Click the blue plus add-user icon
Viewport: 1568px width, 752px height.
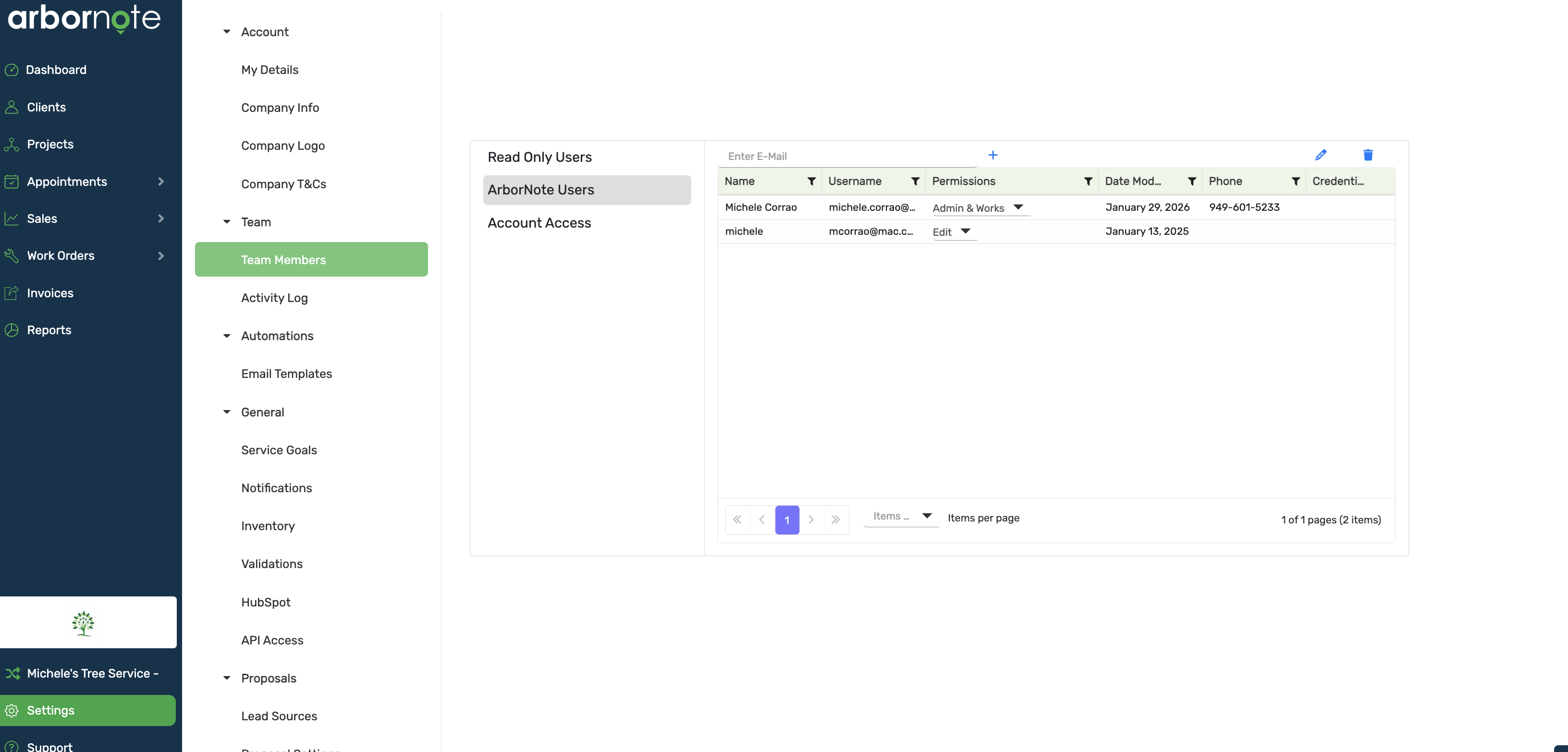click(992, 155)
